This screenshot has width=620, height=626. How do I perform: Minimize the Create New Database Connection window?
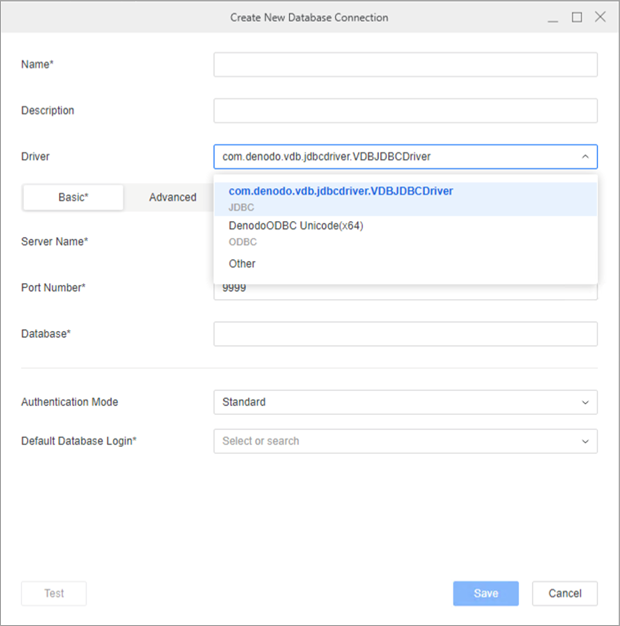[553, 17]
